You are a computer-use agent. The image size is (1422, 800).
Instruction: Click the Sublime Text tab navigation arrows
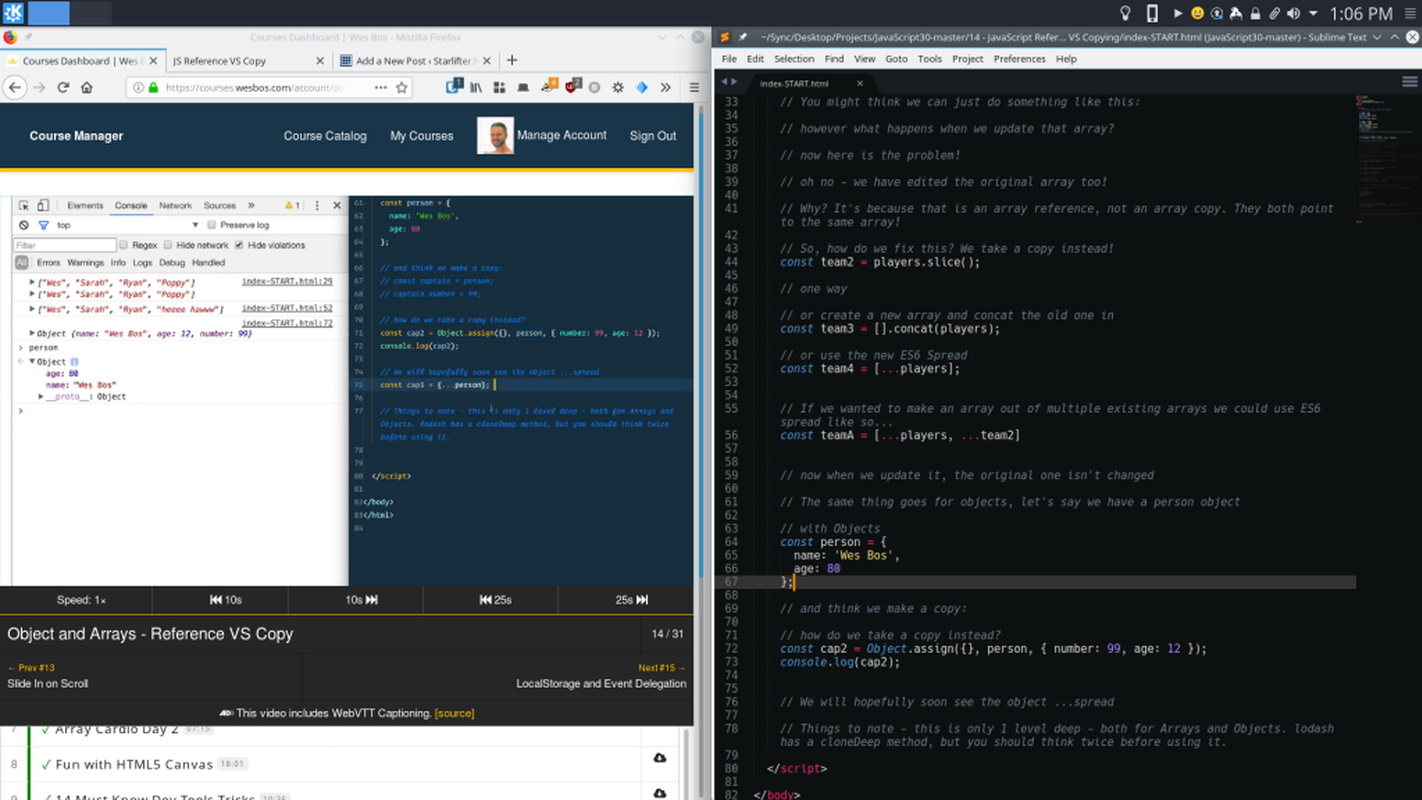pos(729,82)
